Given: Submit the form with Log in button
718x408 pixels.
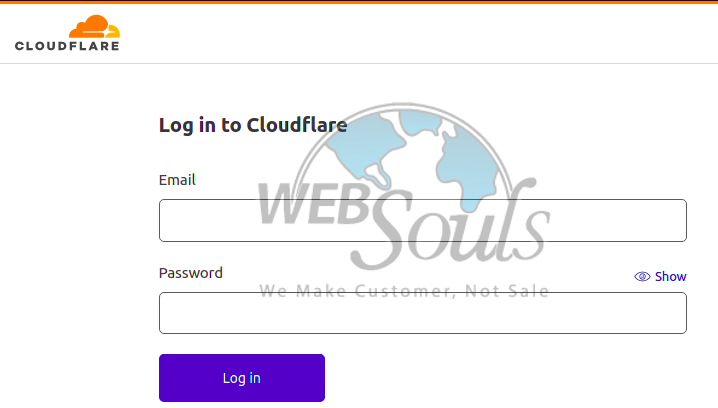Looking at the screenshot, I should pos(242,378).
